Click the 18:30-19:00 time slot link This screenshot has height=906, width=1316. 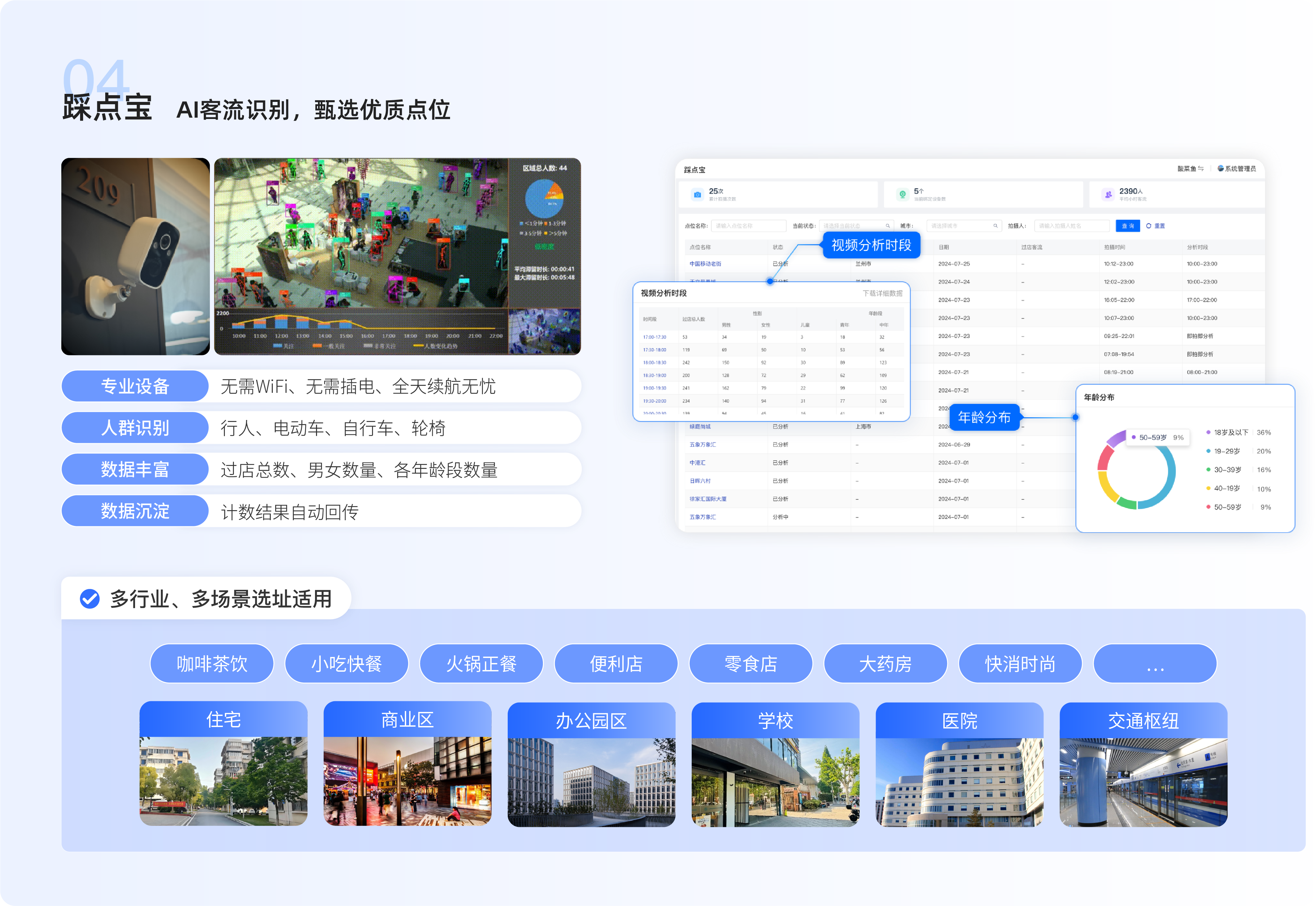point(654,375)
